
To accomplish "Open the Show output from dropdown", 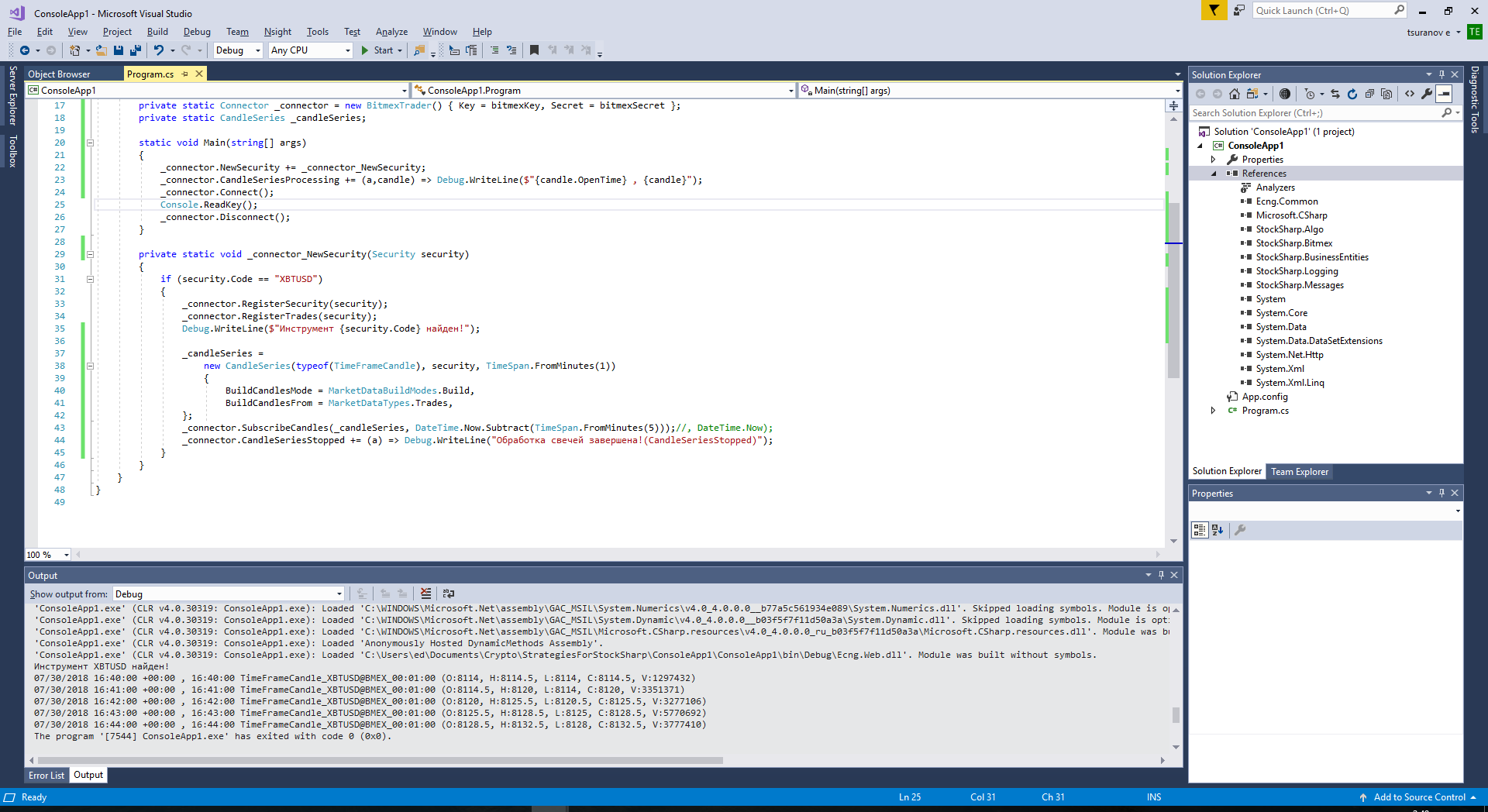I will (229, 594).
